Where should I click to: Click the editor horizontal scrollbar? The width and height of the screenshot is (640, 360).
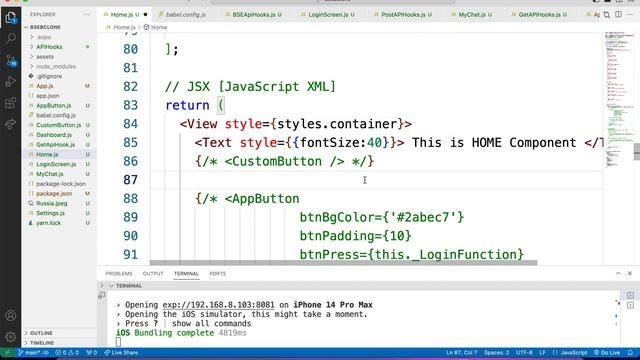pos(343,262)
